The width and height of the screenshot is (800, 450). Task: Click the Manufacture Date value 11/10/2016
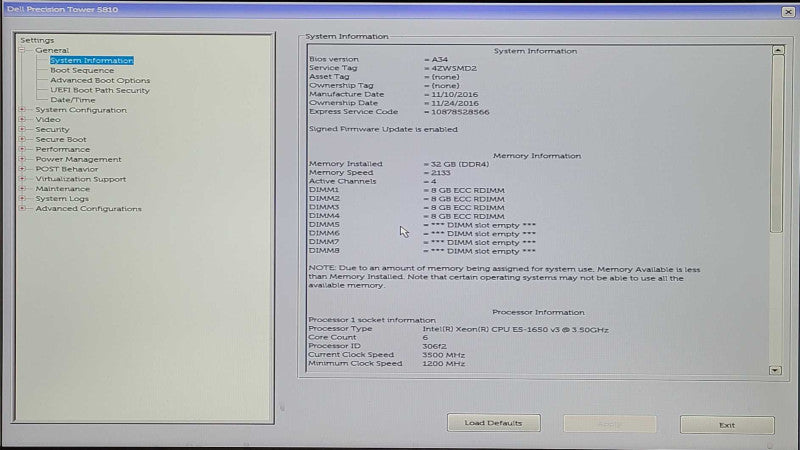coord(455,94)
